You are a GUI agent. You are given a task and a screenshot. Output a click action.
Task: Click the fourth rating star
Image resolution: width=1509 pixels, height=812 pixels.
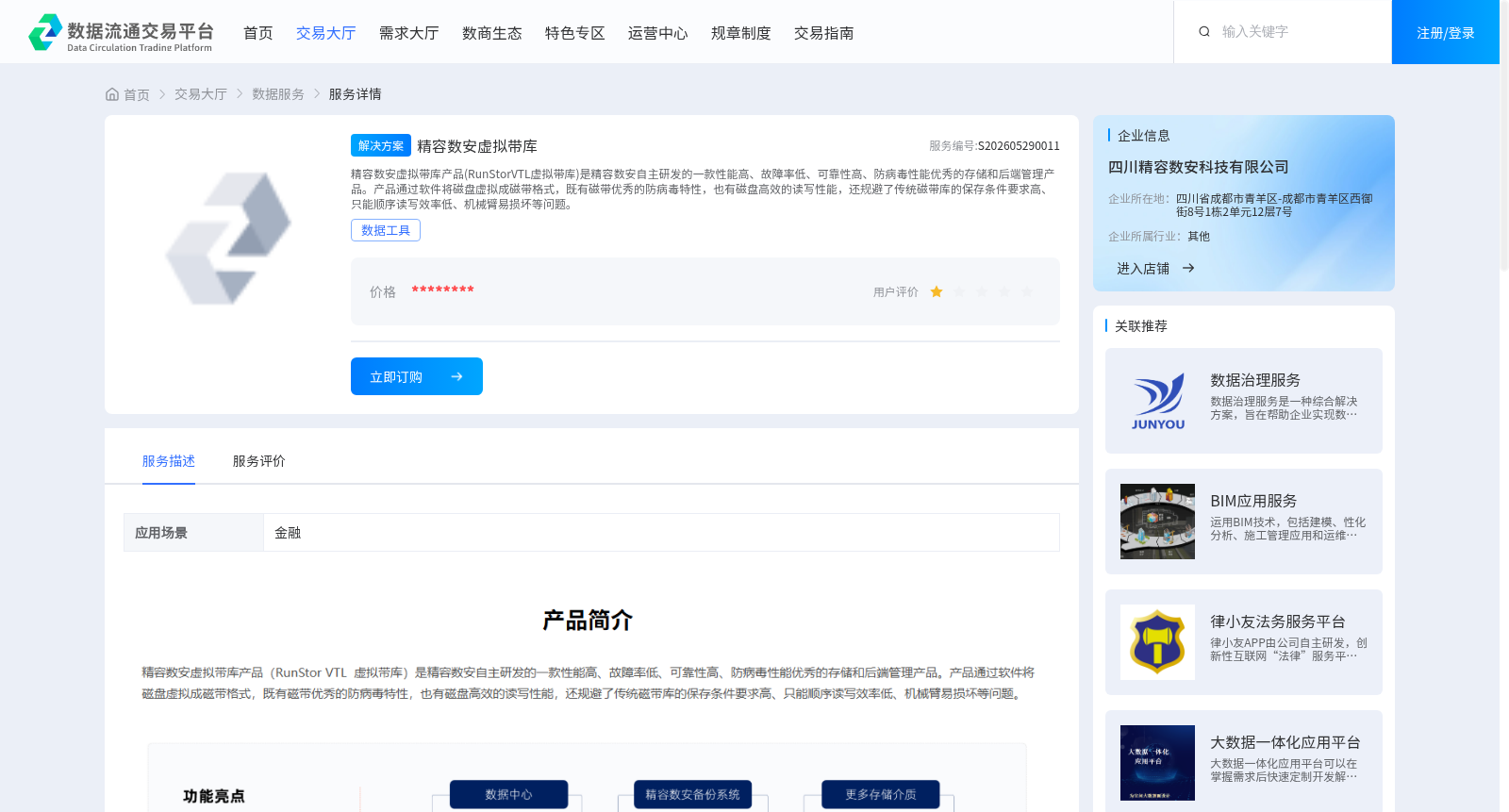[1004, 292]
